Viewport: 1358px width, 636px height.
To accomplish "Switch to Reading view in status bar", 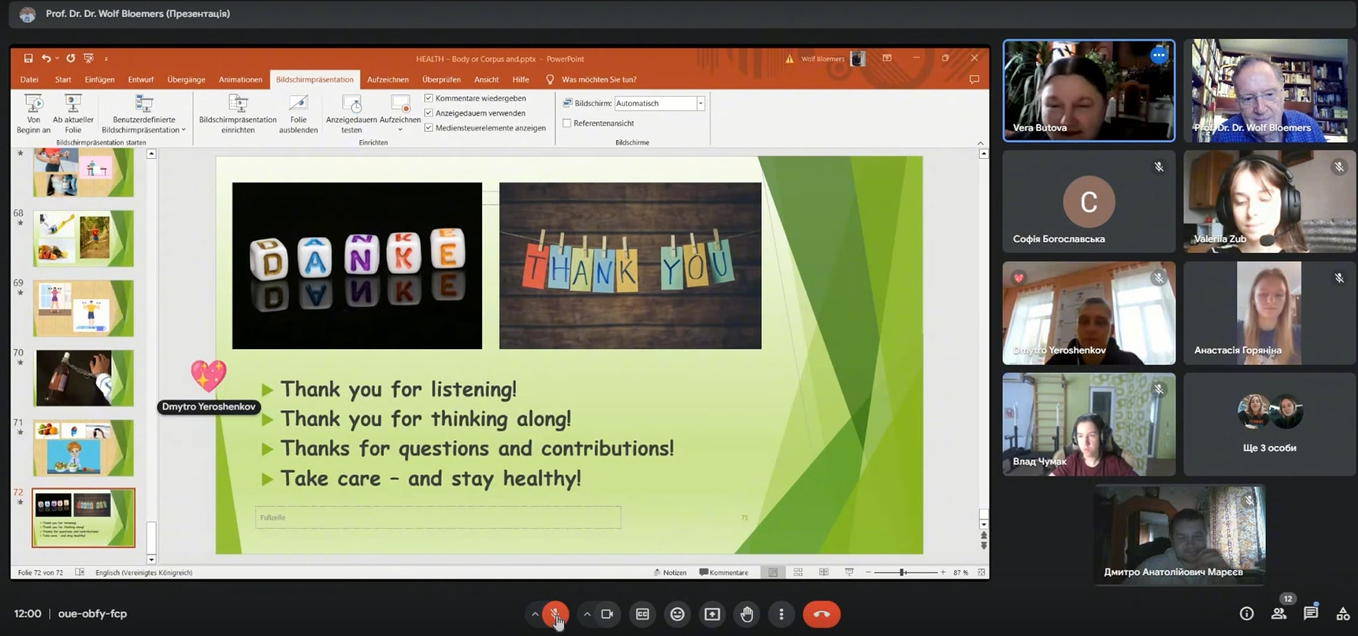I will pyautogui.click(x=823, y=573).
